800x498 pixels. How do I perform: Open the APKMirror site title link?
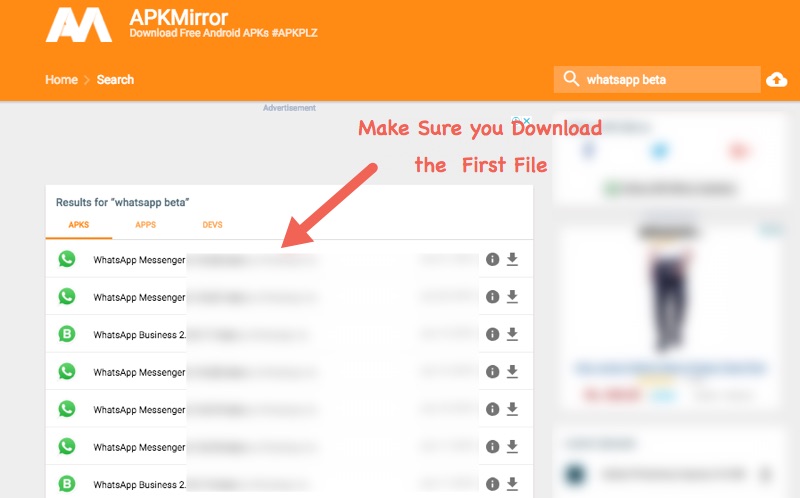coord(179,17)
